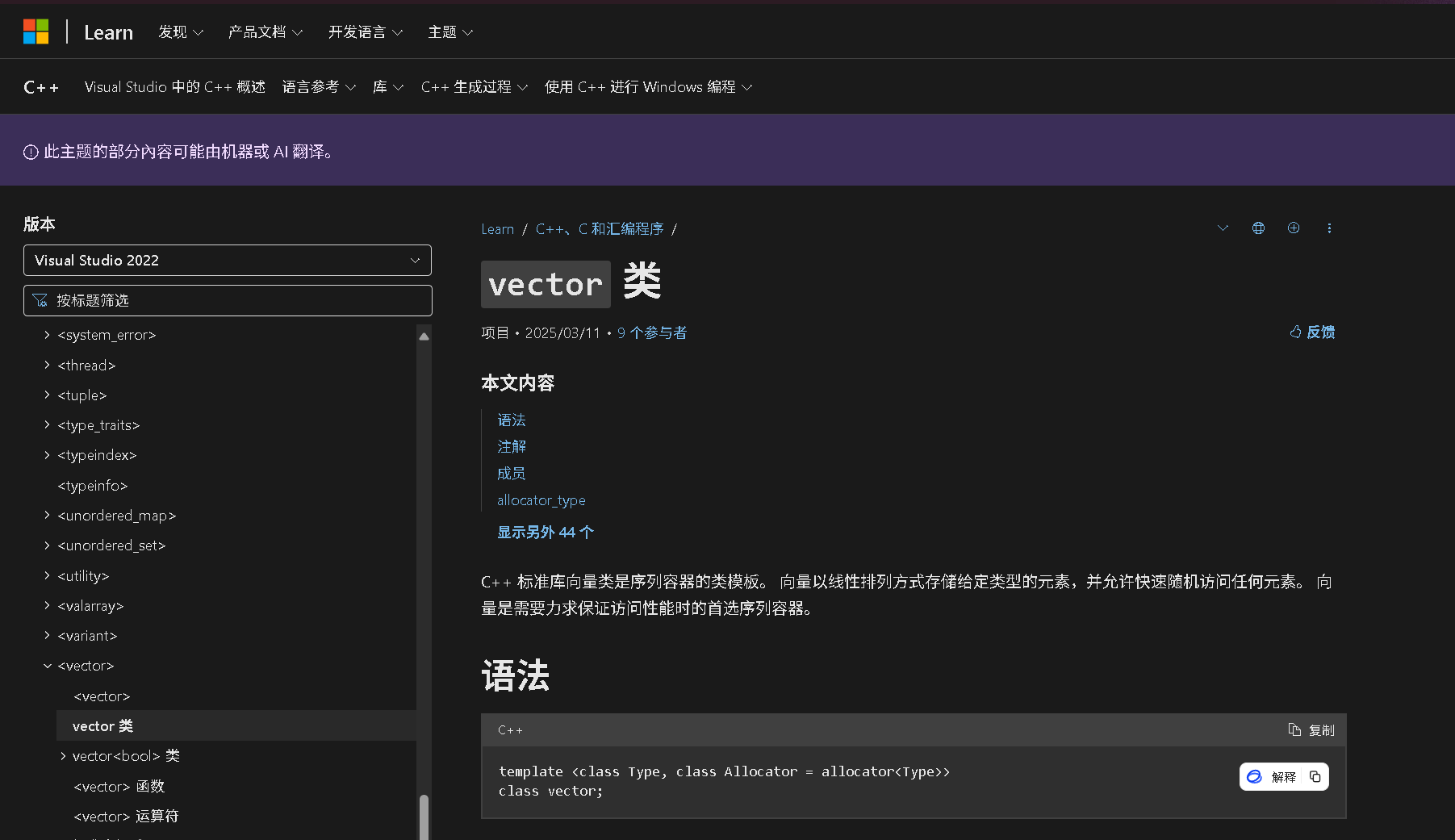This screenshot has height=840, width=1455.
Task: Collapse the <vector> tree node
Action: point(47,666)
